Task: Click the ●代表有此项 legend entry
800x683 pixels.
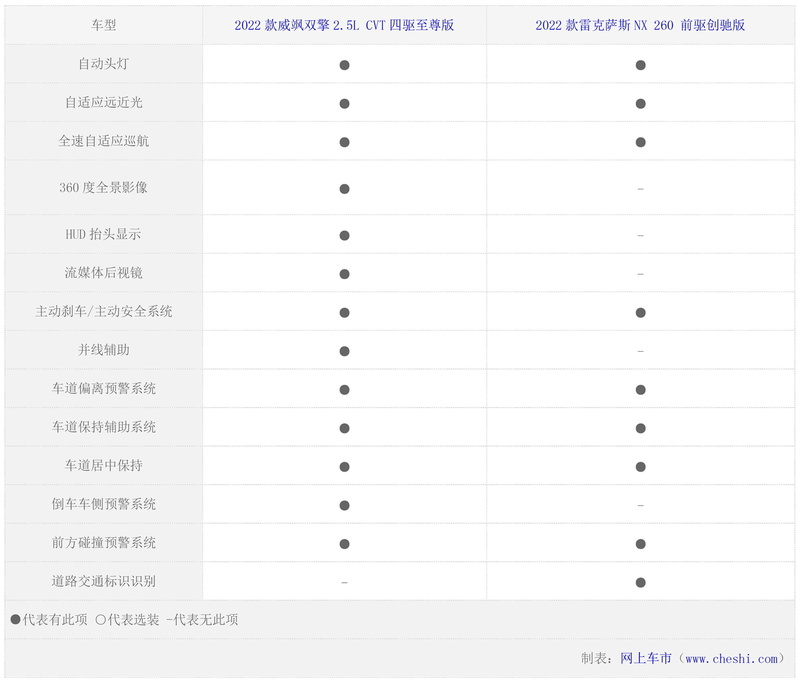Action: tap(49, 620)
